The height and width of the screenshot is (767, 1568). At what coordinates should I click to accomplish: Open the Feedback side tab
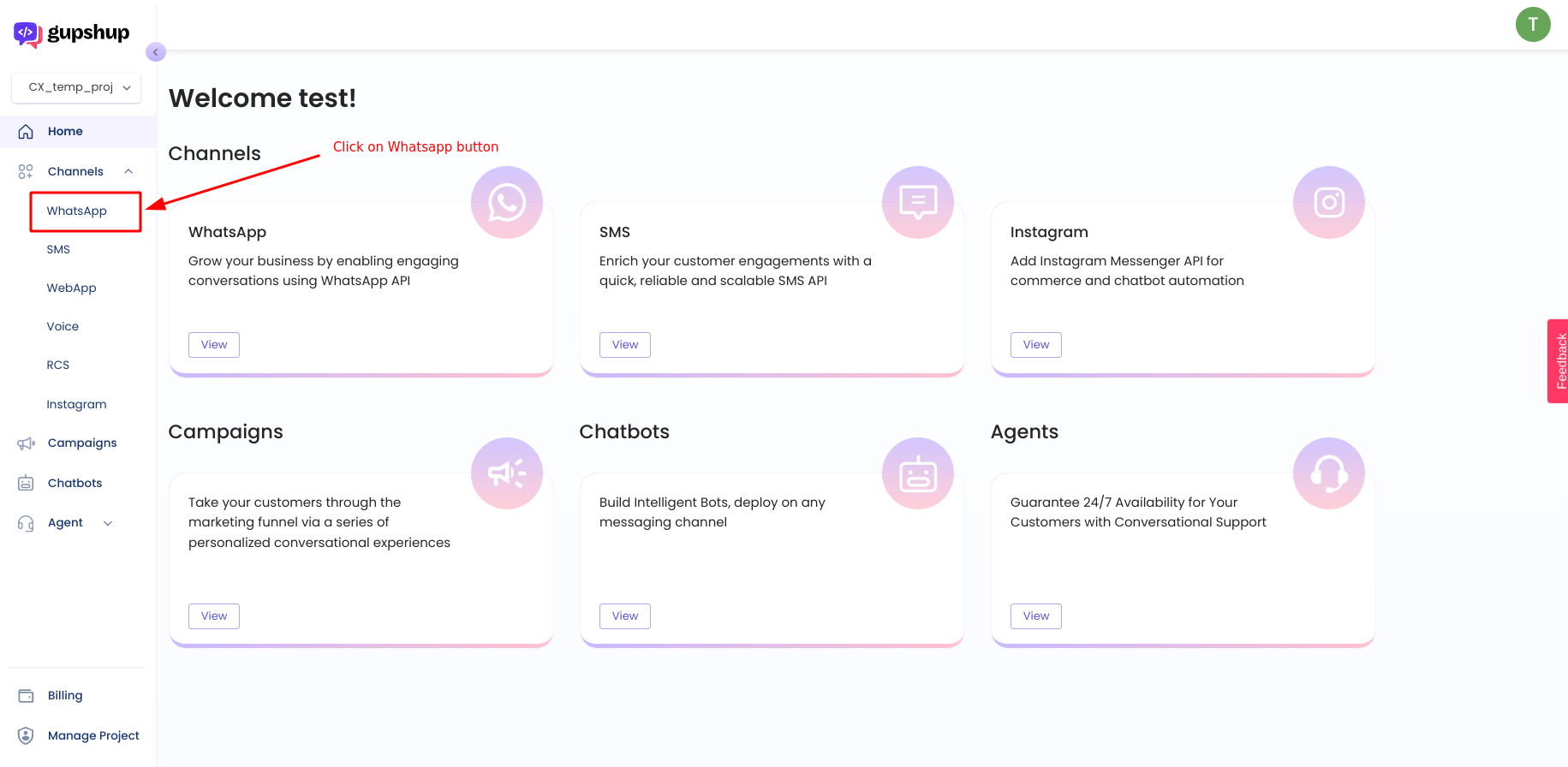[1559, 361]
